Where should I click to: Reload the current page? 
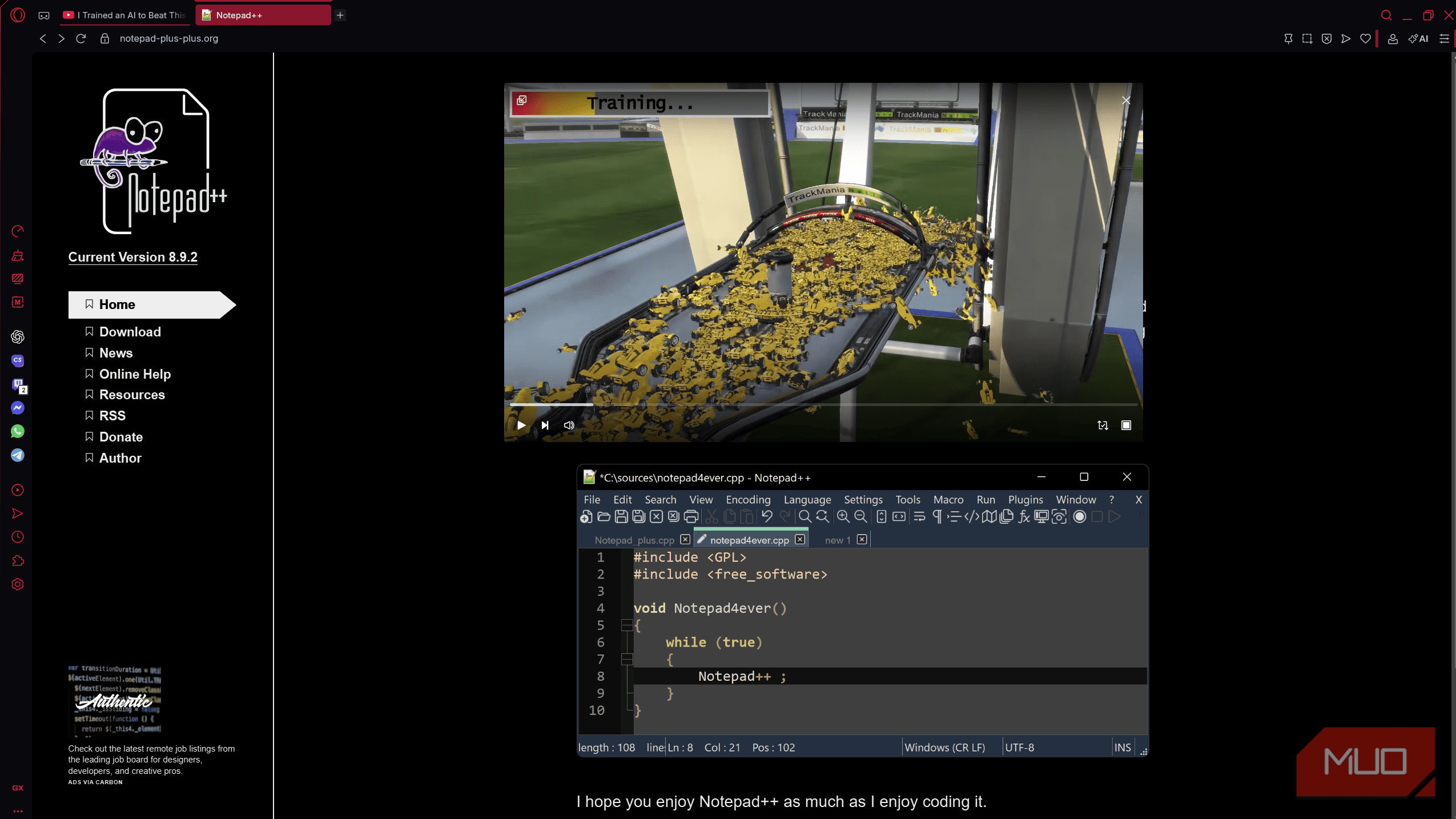tap(81, 39)
